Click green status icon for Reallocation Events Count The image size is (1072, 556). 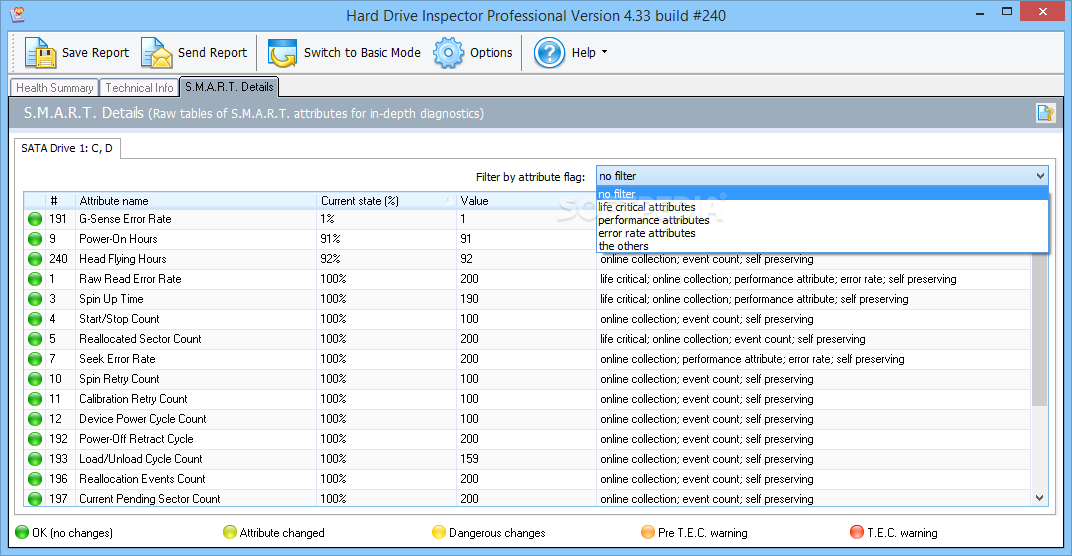point(35,479)
